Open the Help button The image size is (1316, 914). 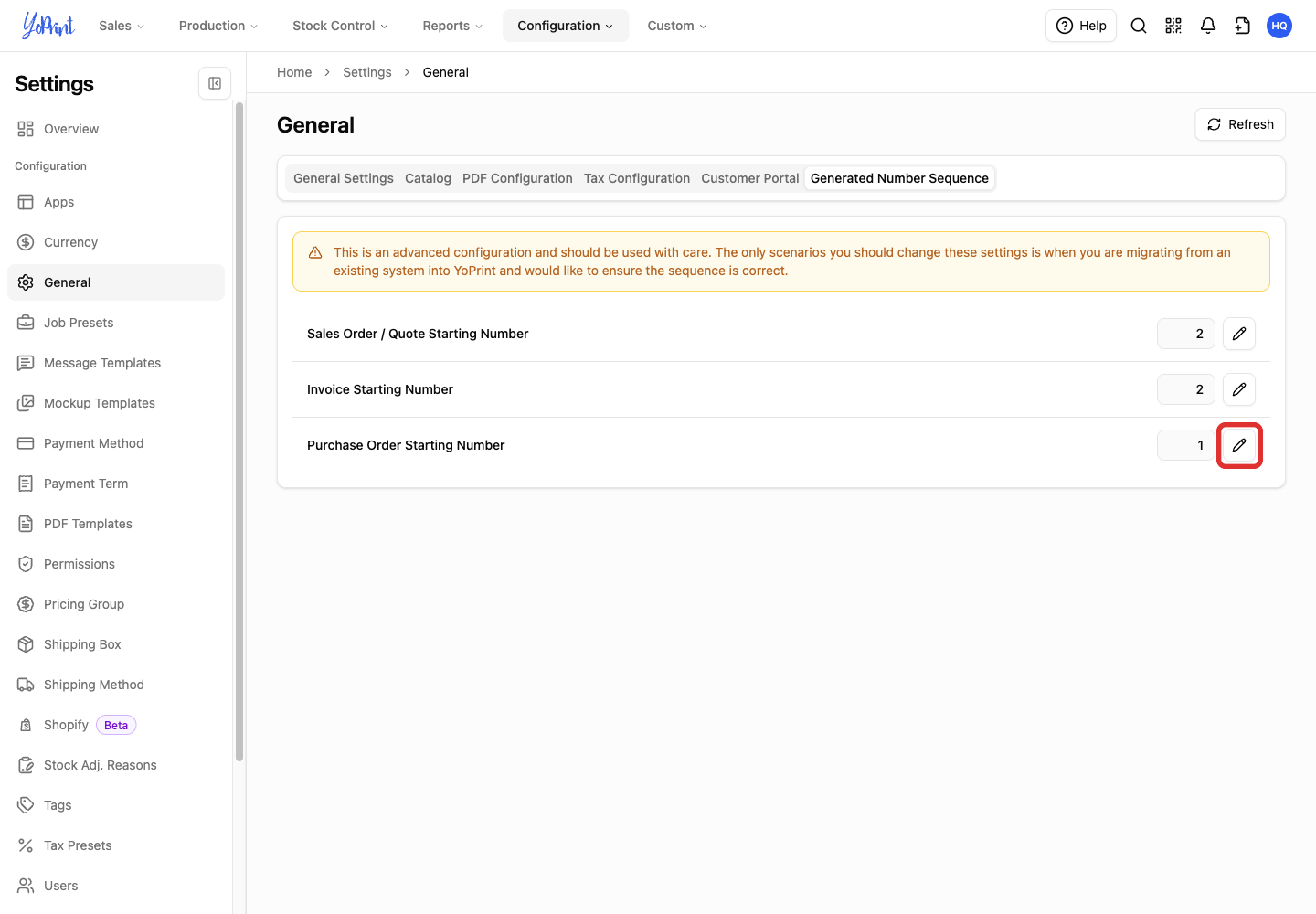click(1081, 26)
